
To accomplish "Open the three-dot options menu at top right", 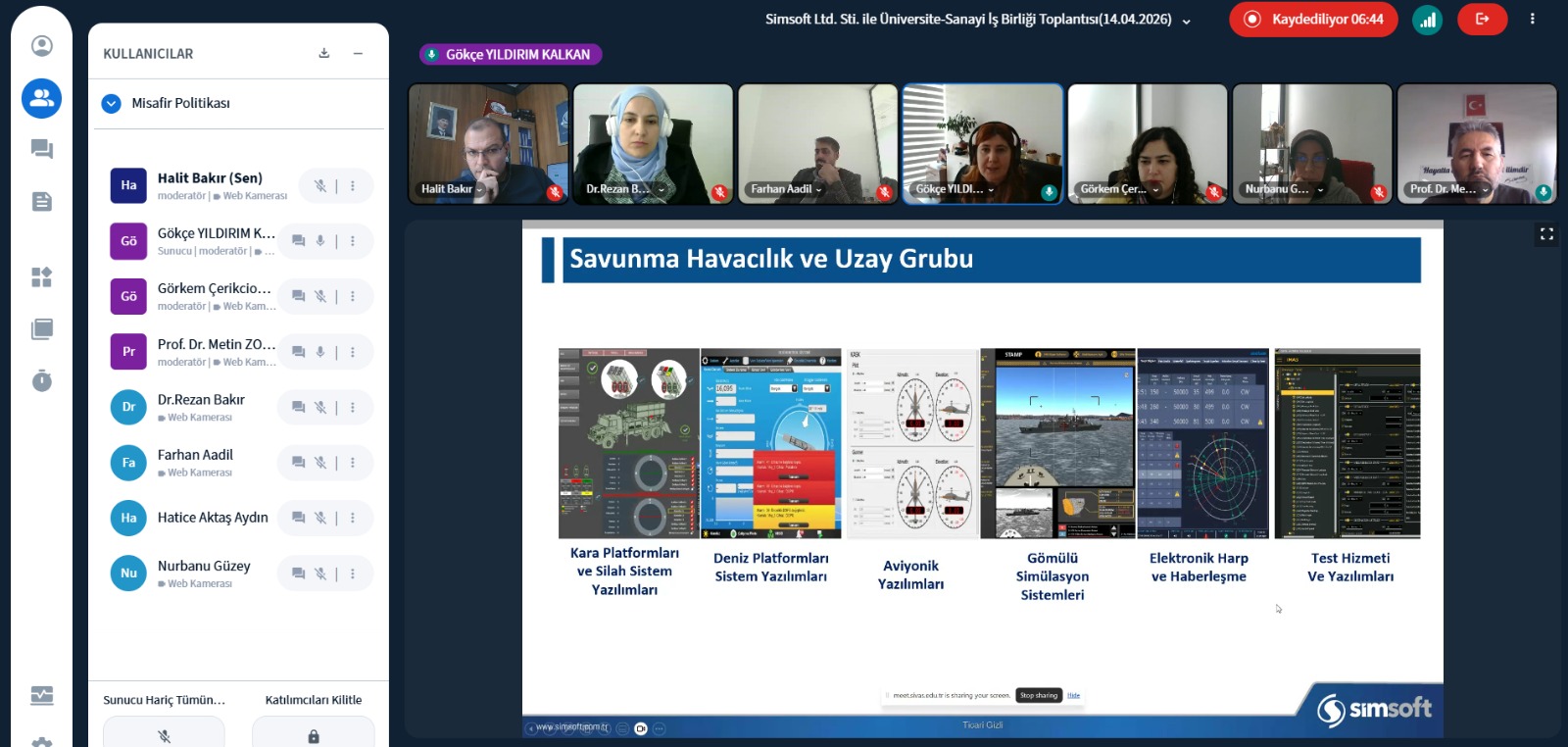I will pyautogui.click(x=1533, y=19).
